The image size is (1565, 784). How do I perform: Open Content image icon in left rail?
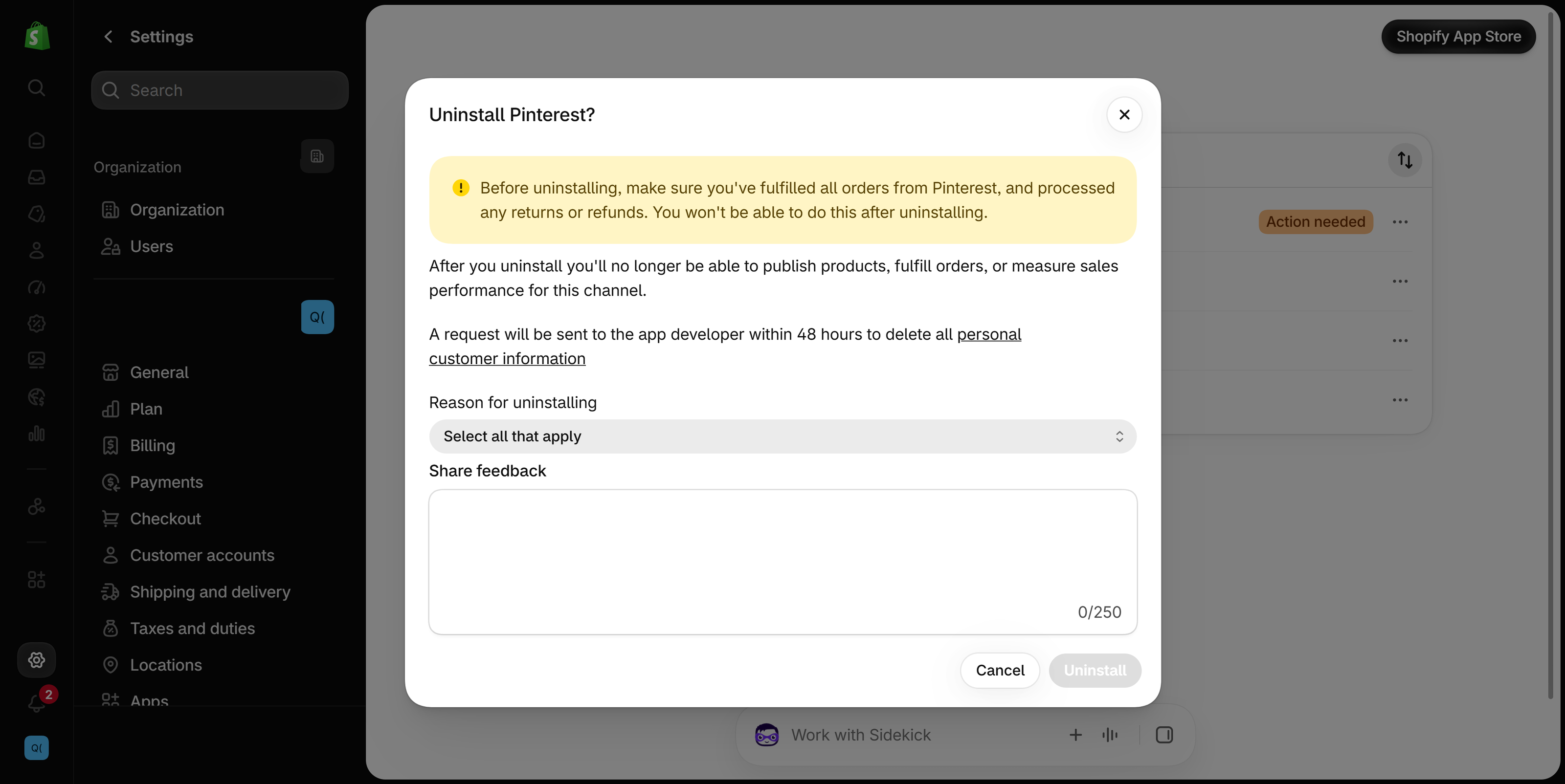(x=37, y=360)
